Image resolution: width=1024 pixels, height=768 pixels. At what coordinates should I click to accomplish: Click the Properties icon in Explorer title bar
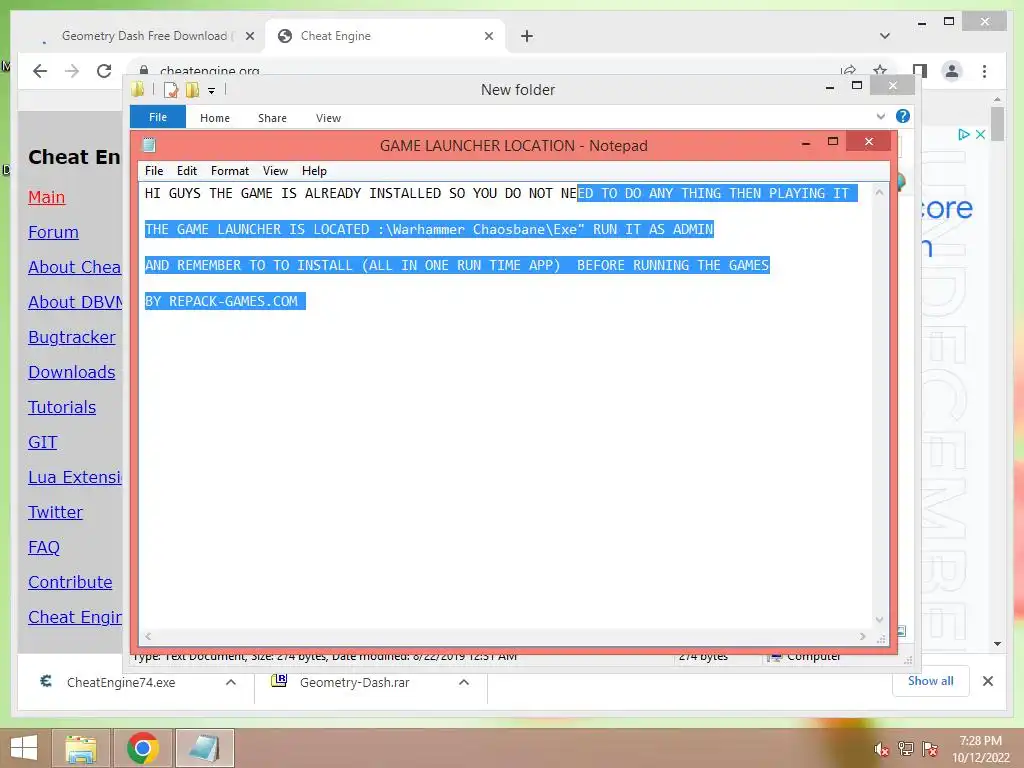pos(170,89)
